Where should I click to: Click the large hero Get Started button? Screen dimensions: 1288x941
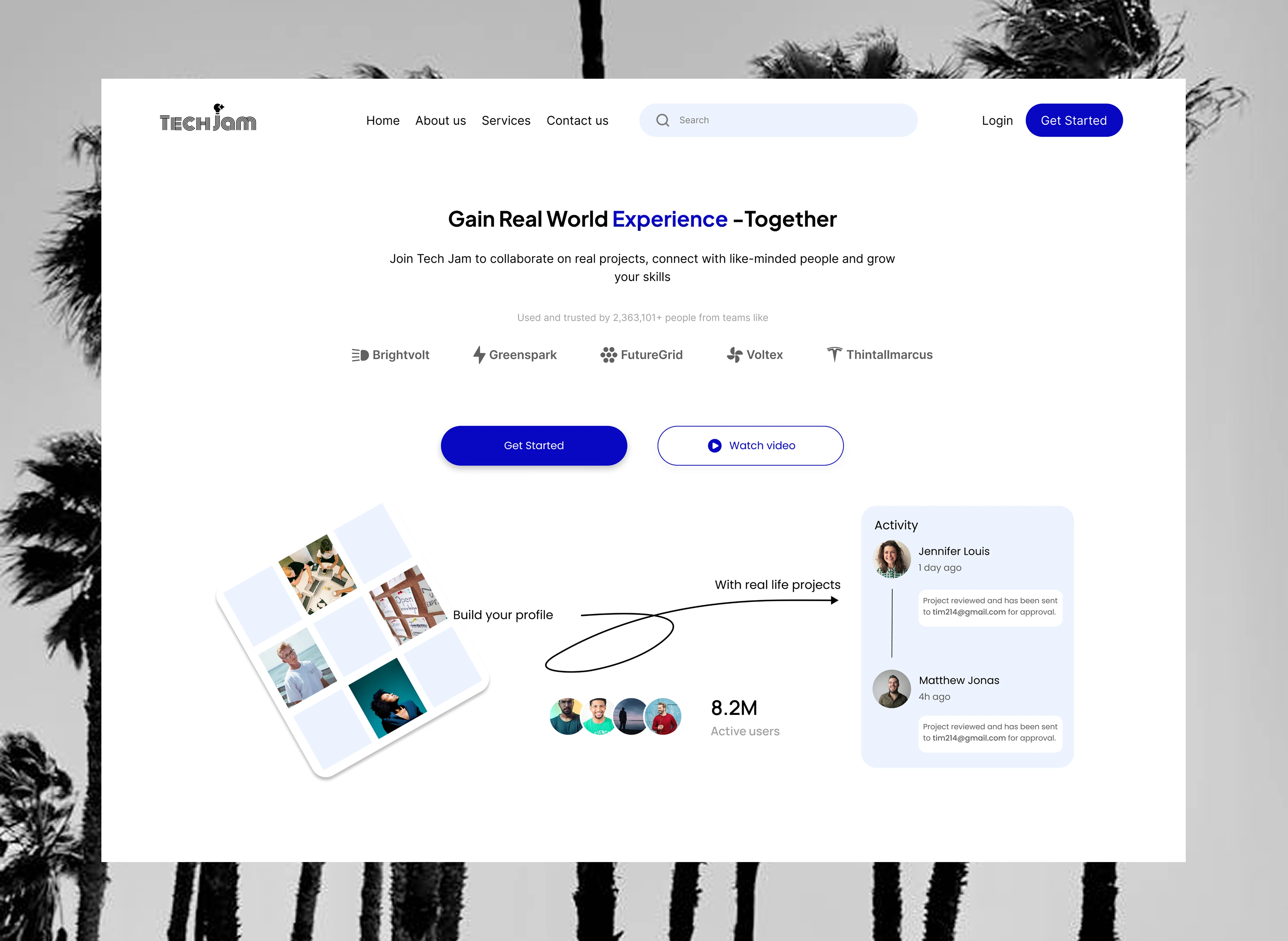[x=534, y=445]
